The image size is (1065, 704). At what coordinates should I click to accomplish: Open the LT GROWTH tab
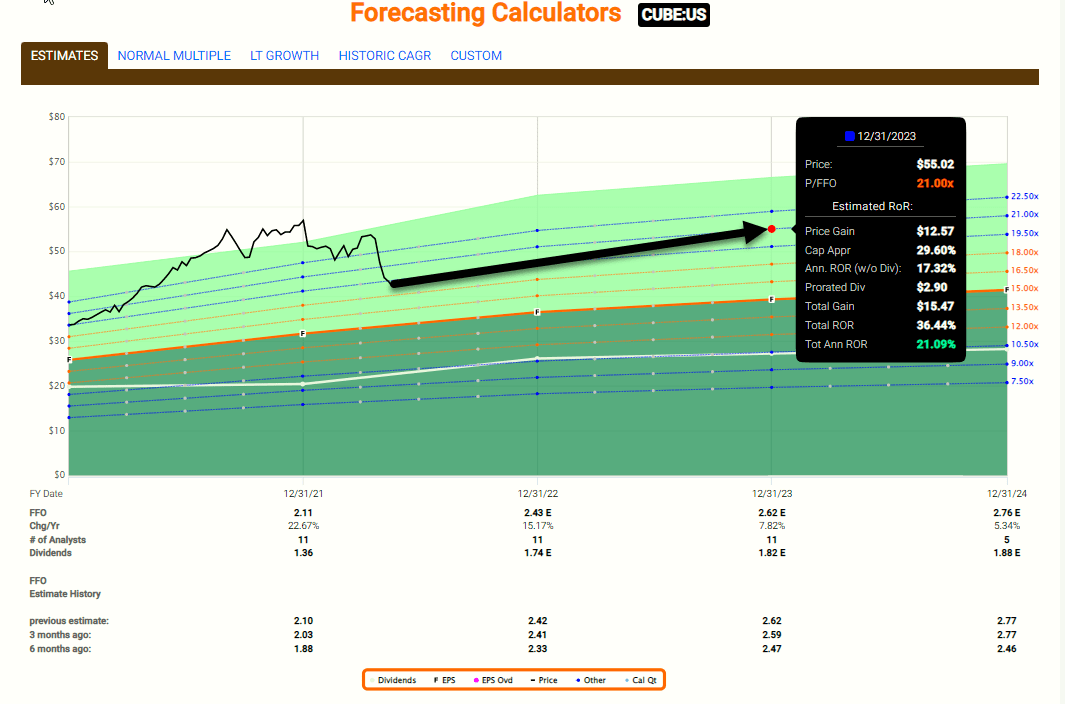285,56
